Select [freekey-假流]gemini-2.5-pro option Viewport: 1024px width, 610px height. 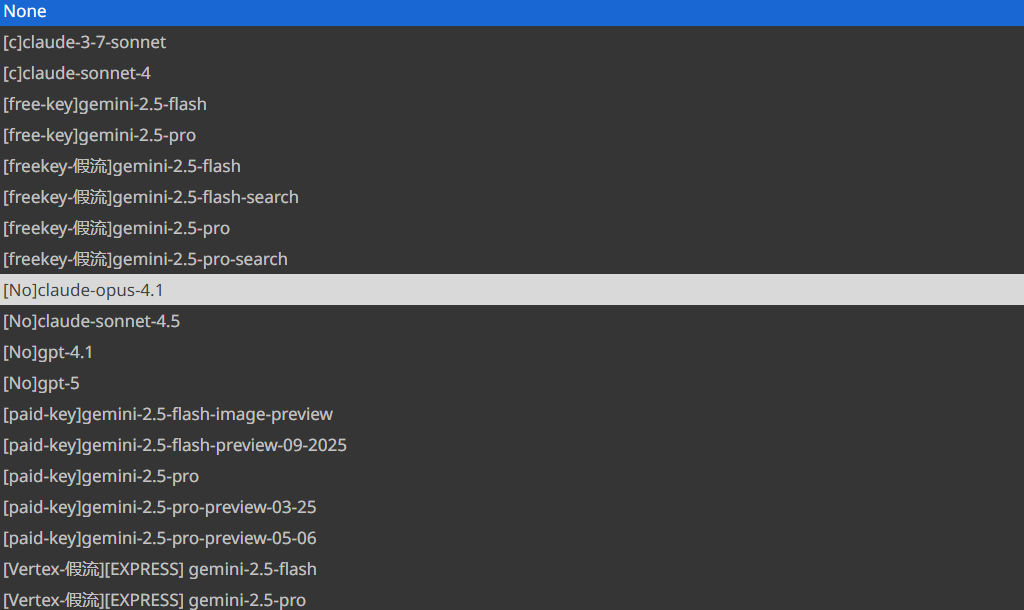click(x=512, y=228)
